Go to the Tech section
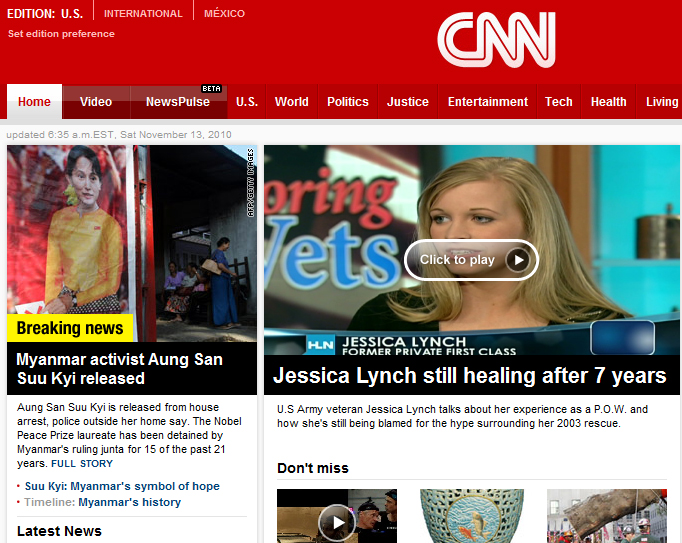Viewport: 682px width, 543px height. coord(559,102)
